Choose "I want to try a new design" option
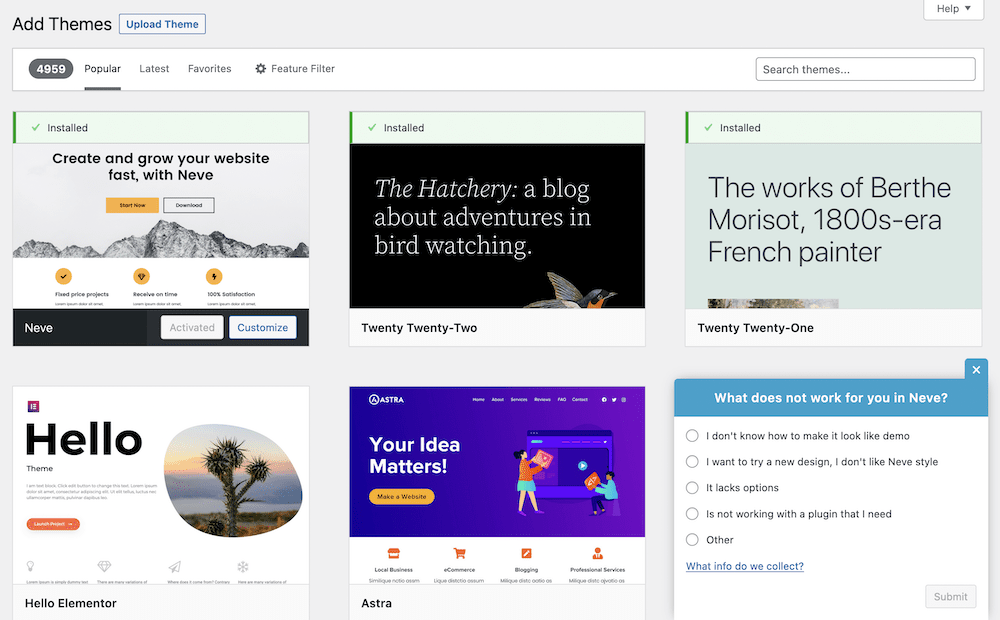Image resolution: width=1000 pixels, height=620 pixels. click(x=692, y=461)
